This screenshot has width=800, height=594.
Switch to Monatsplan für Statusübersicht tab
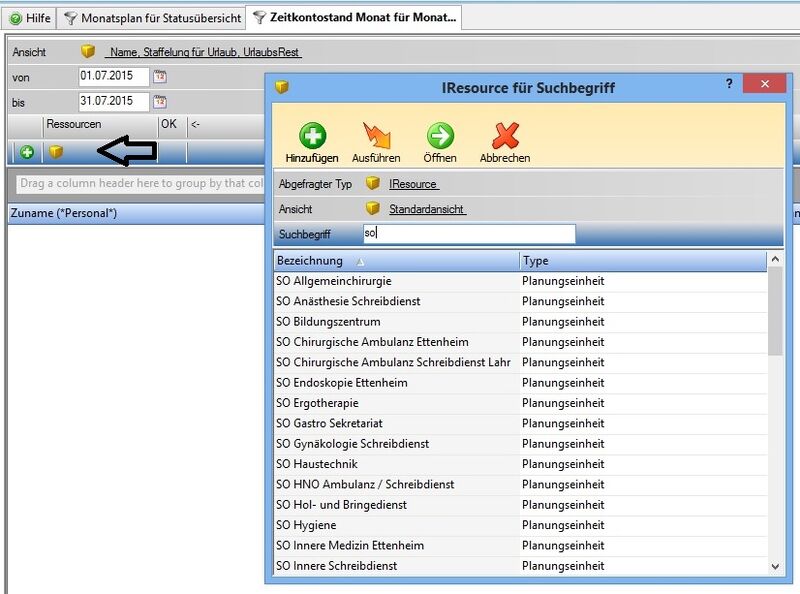(152, 18)
